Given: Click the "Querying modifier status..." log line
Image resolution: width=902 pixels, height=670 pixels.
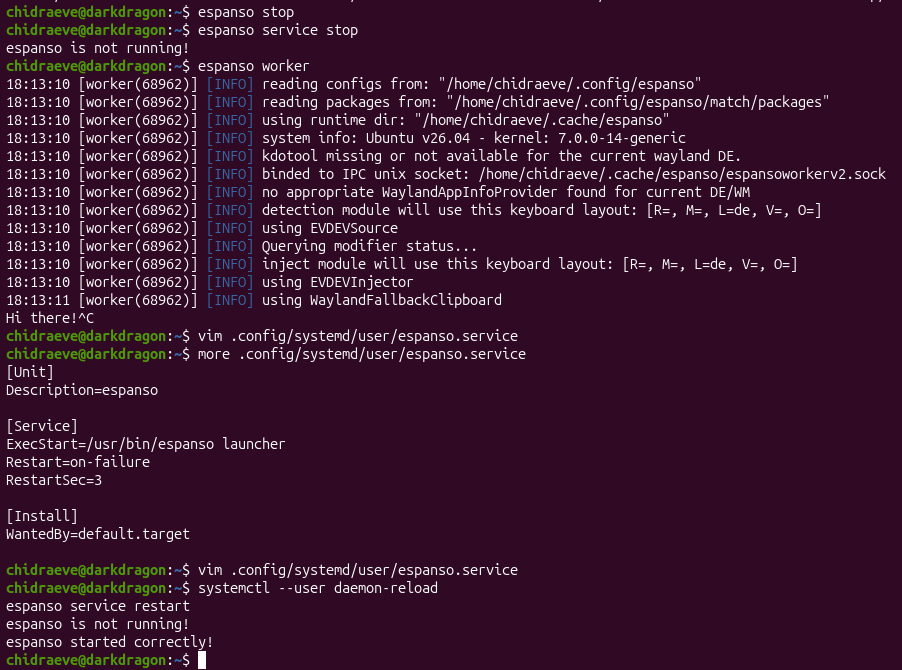Looking at the screenshot, I should (369, 246).
